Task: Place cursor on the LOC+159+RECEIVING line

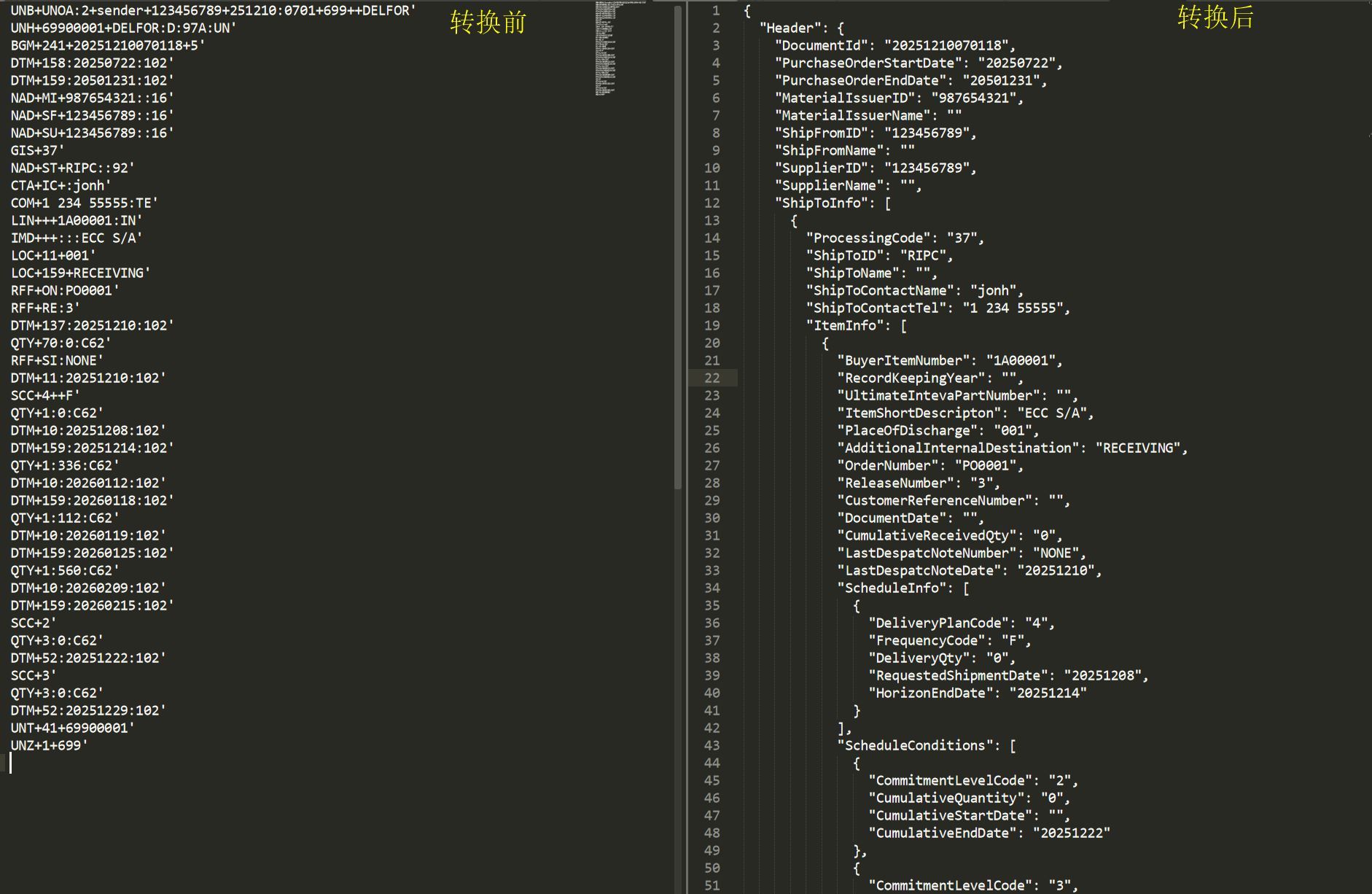Action: [x=80, y=273]
